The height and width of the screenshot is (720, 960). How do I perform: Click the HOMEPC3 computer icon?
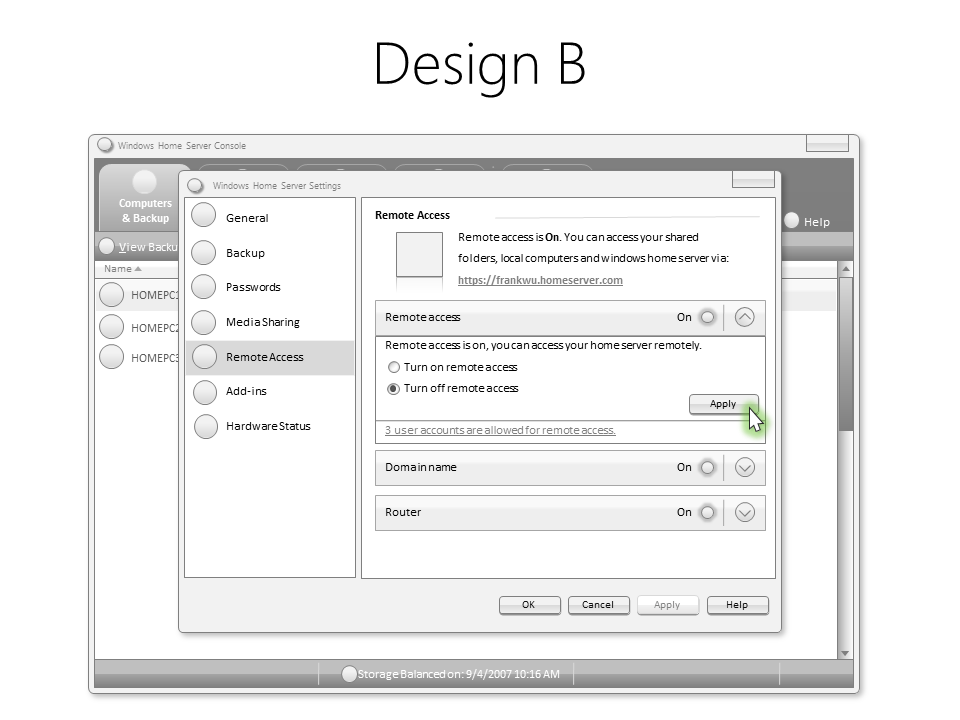tap(111, 357)
